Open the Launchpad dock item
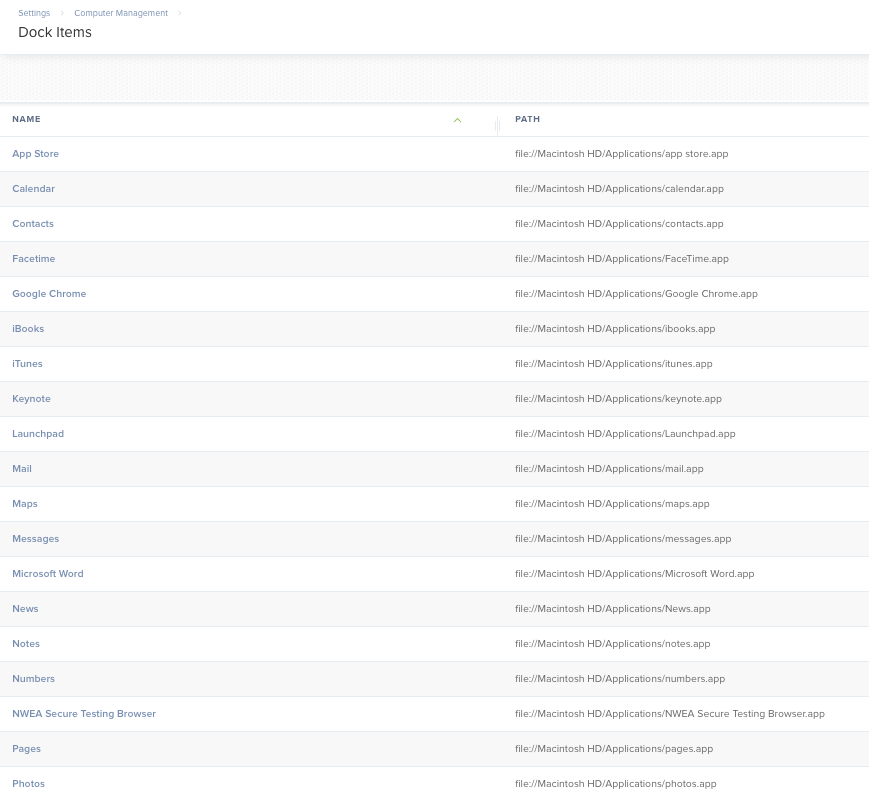Screen dimensions: 869x797 38,433
